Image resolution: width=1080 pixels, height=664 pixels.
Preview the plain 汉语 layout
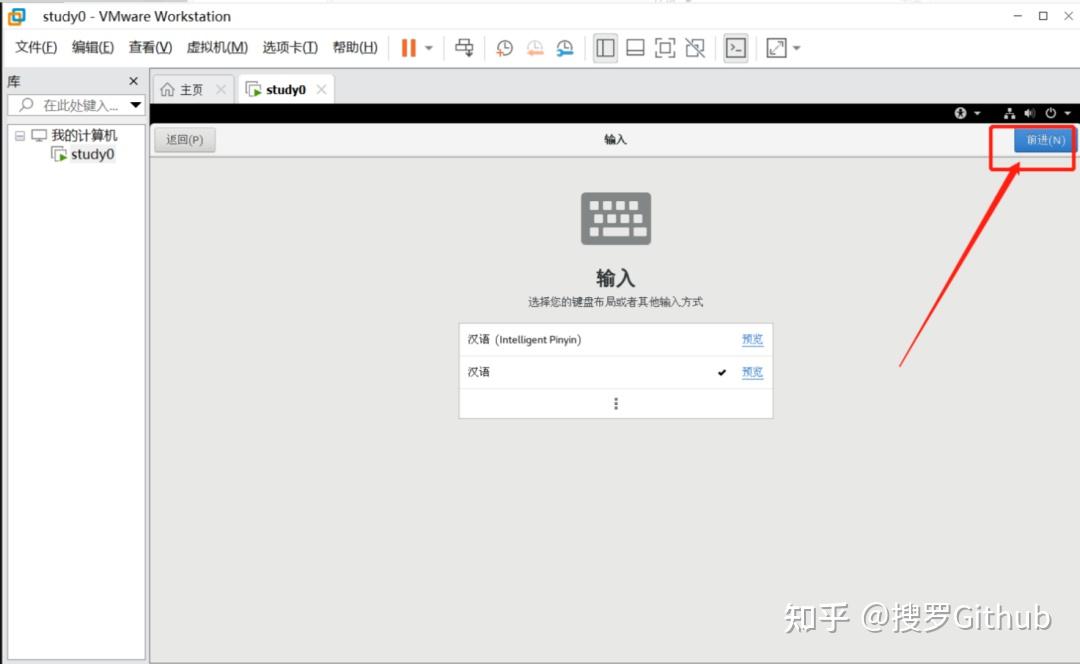(752, 372)
